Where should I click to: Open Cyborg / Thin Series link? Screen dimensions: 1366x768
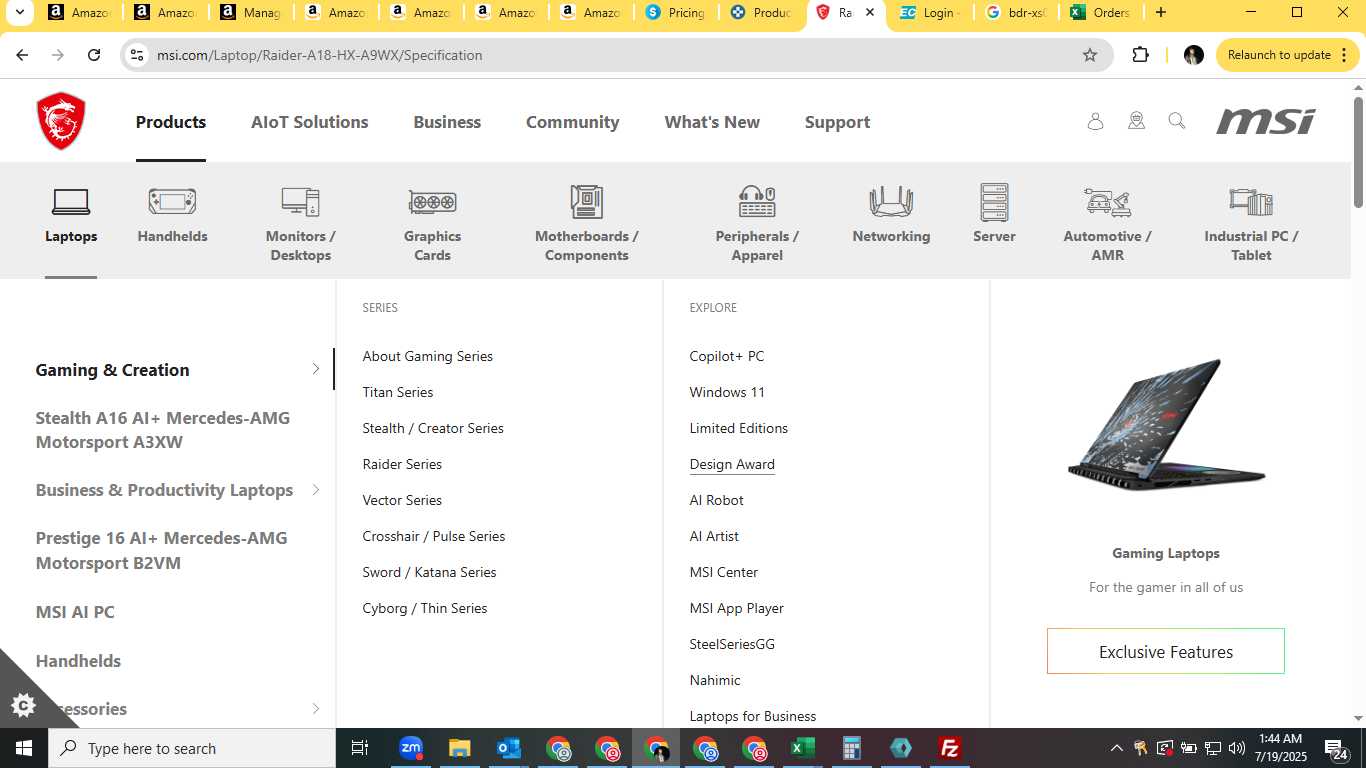click(425, 608)
